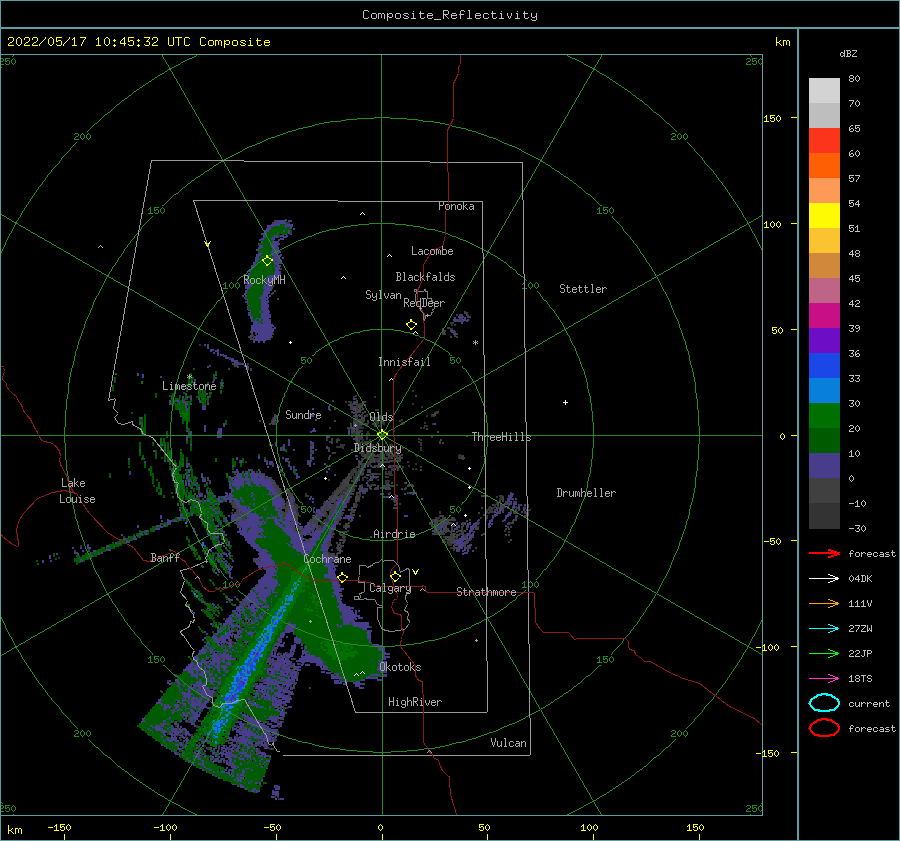Click the Limestone label

(x=189, y=386)
